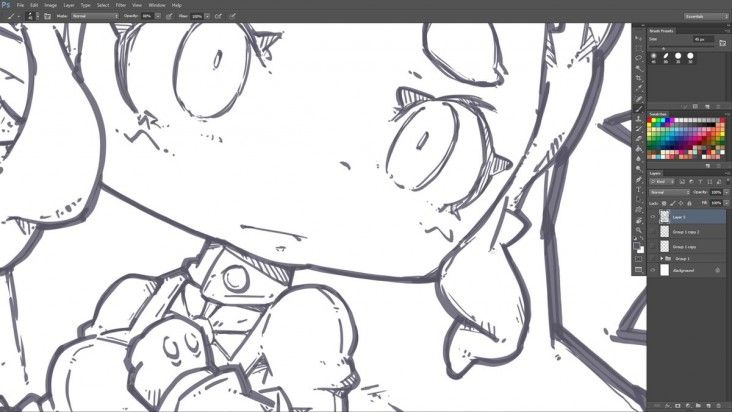
Task: Select the Lasso tool
Action: [638, 58]
